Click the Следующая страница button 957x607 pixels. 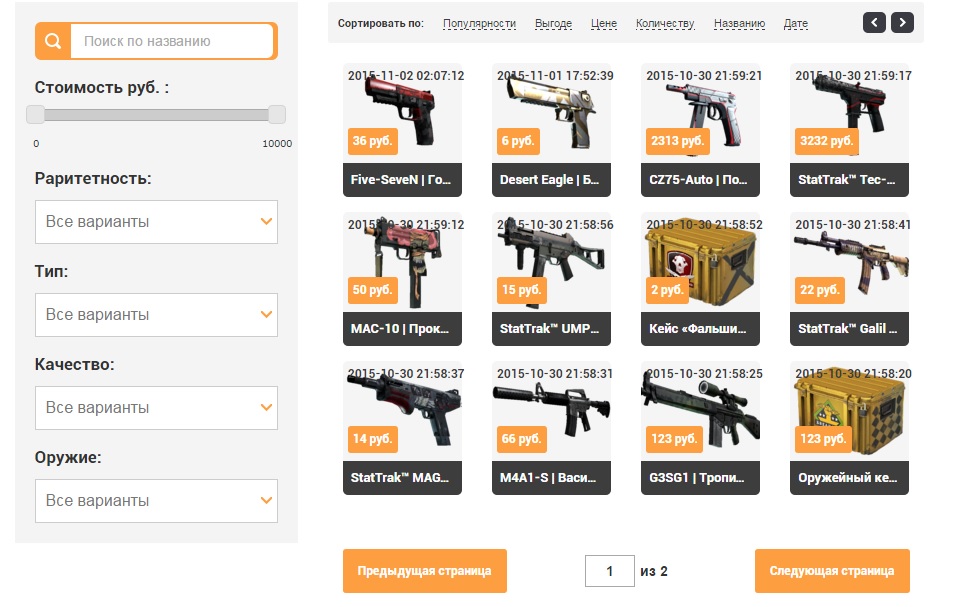pyautogui.click(x=832, y=571)
